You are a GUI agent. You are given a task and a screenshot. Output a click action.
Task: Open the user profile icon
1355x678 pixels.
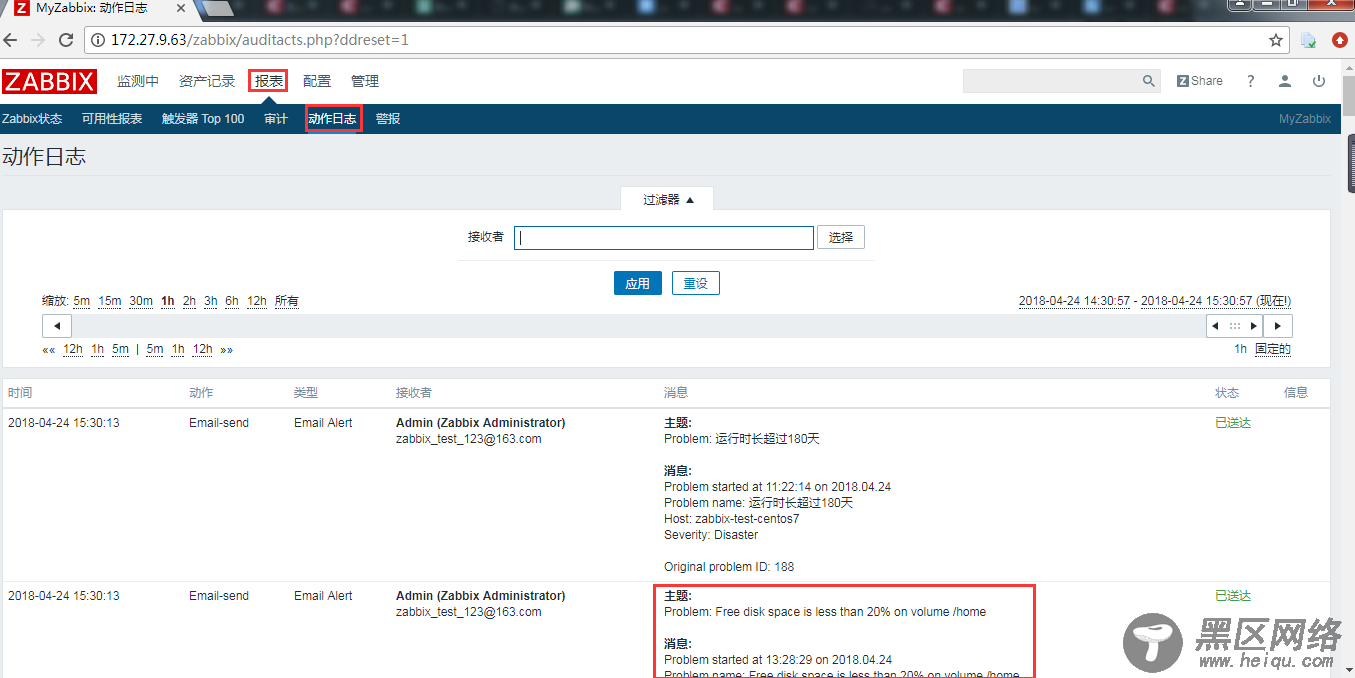click(1285, 81)
